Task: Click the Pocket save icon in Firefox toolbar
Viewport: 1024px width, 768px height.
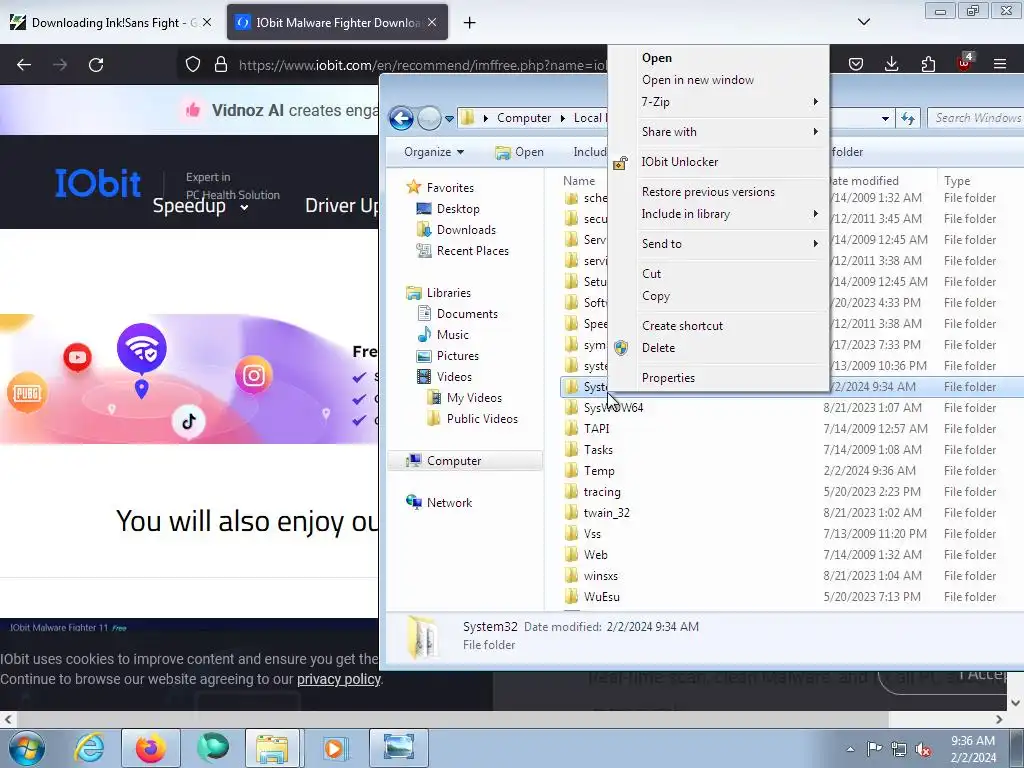Action: tap(856, 64)
